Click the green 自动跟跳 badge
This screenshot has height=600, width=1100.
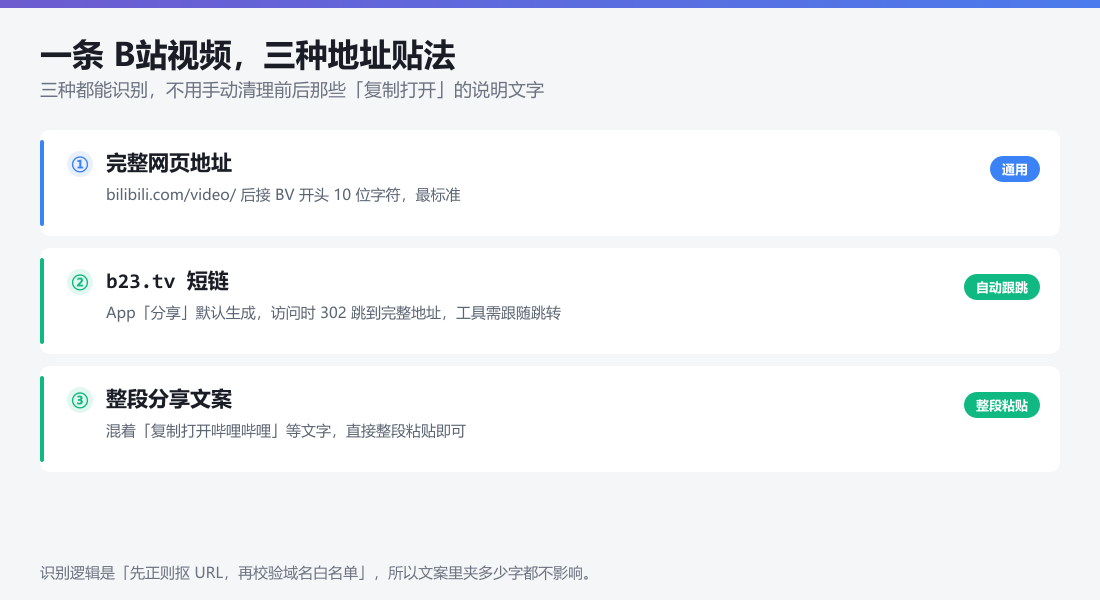(1002, 287)
